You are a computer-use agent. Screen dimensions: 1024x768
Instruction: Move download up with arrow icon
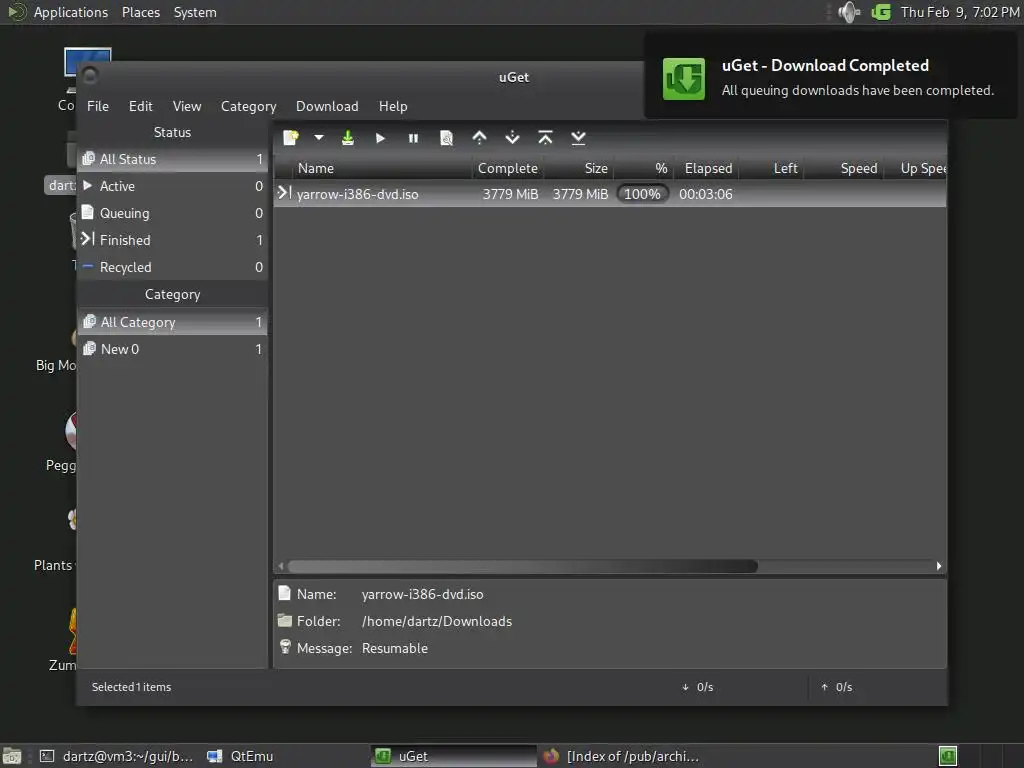[479, 138]
